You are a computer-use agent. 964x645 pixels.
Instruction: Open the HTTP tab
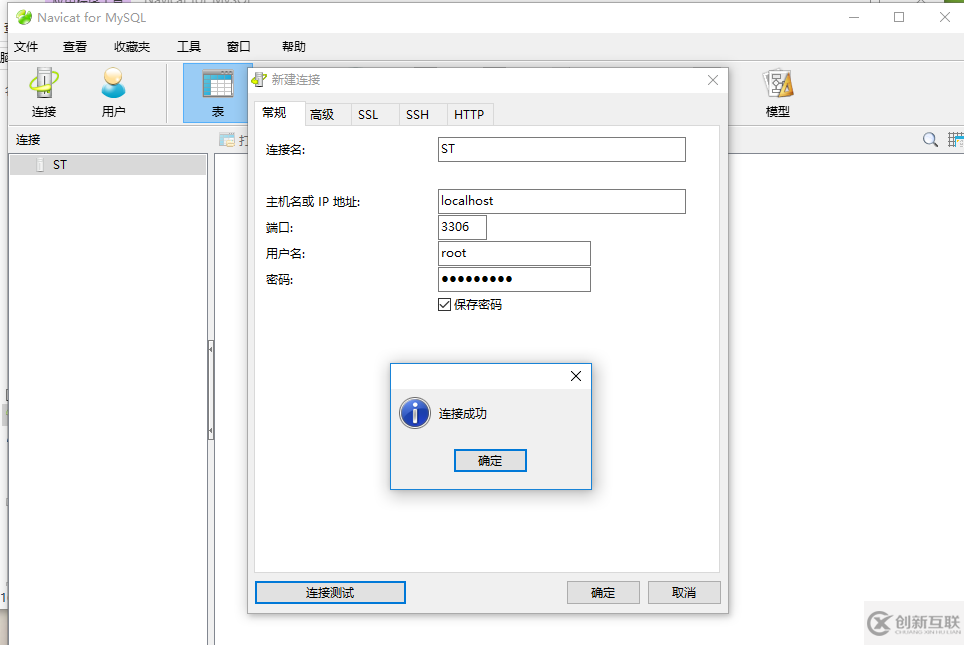tap(470, 114)
